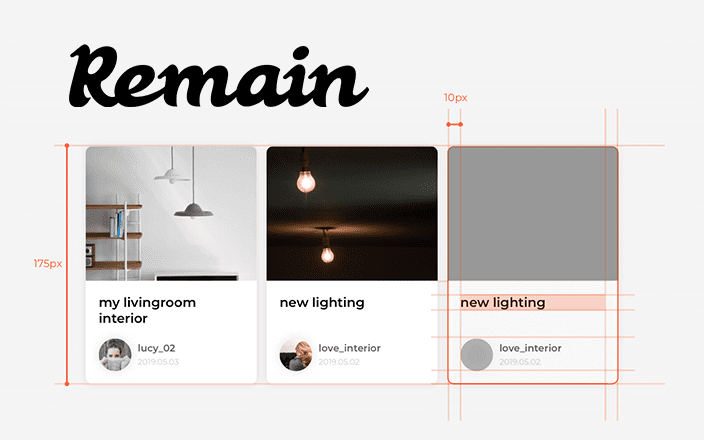Click the 2019.05.02 date in the second card
This screenshot has height=440, width=704.
[x=338, y=361]
